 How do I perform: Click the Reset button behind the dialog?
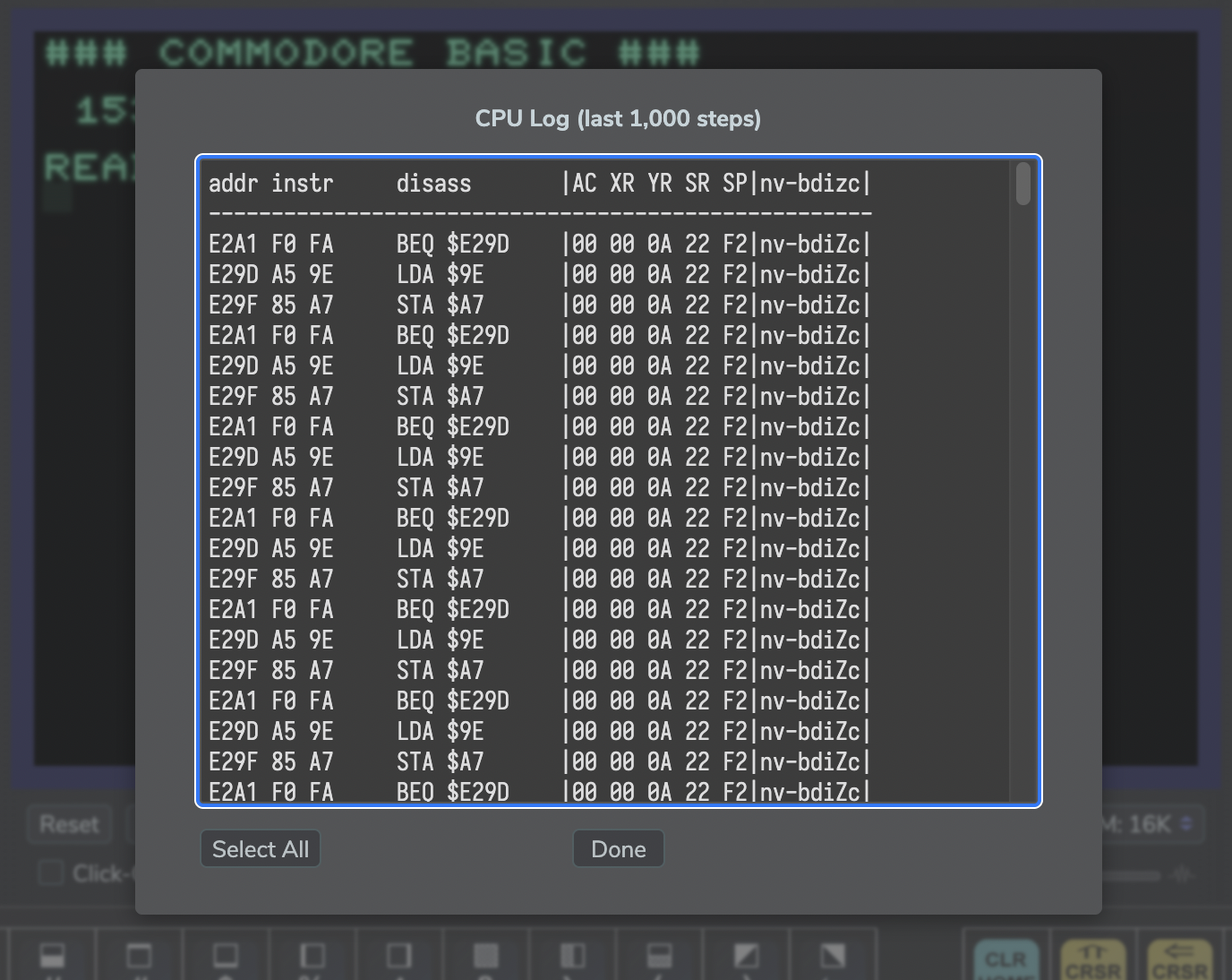pos(69,824)
